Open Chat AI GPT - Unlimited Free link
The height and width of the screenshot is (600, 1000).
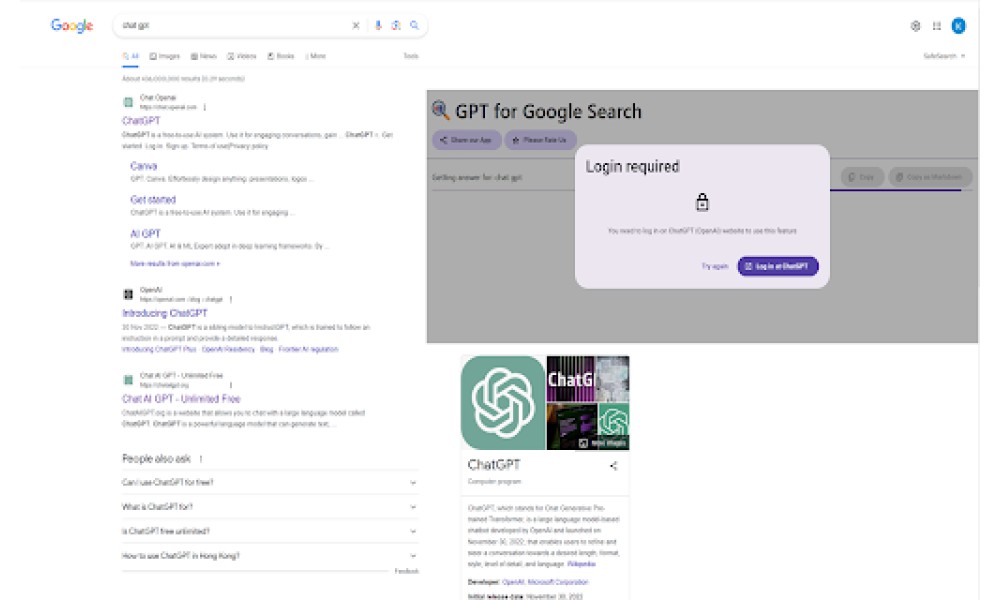click(x=181, y=399)
